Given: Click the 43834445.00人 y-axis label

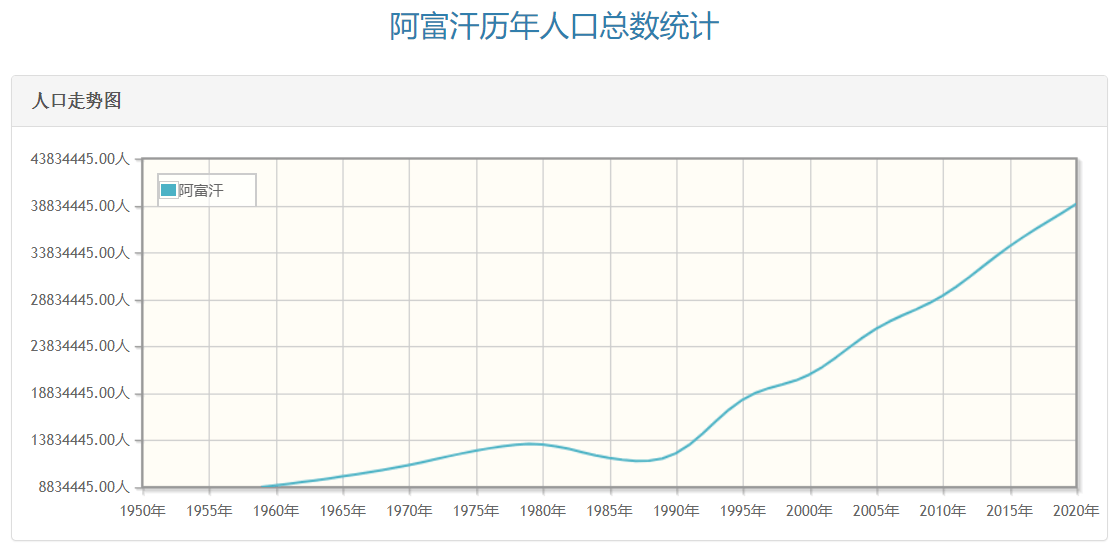Looking at the screenshot, I should [x=81, y=159].
